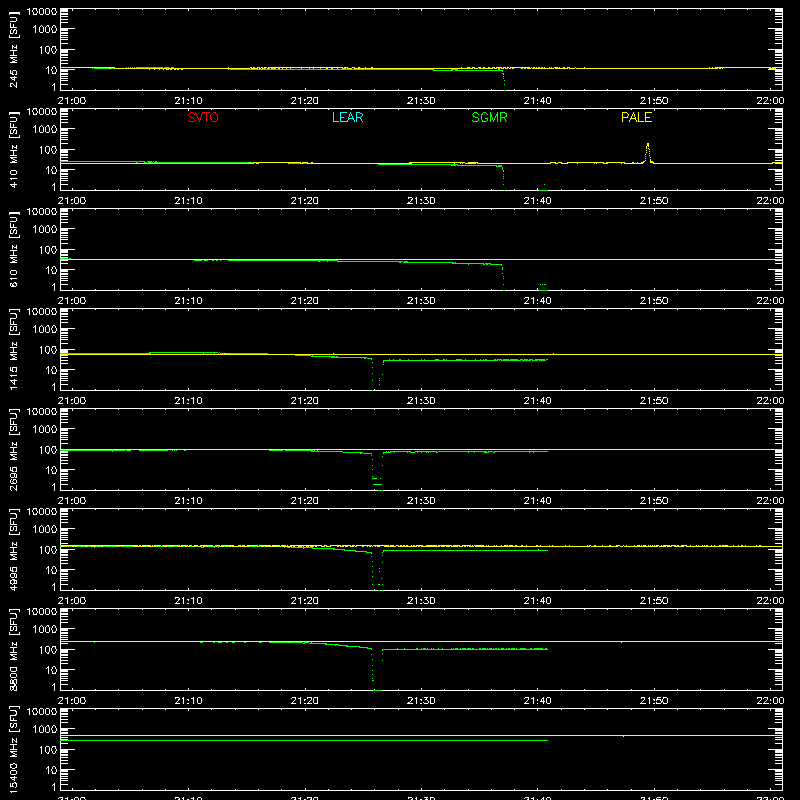This screenshot has height=800, width=800.
Task: Select the 2695 MHz [SFU] axis title
Action: [13, 449]
